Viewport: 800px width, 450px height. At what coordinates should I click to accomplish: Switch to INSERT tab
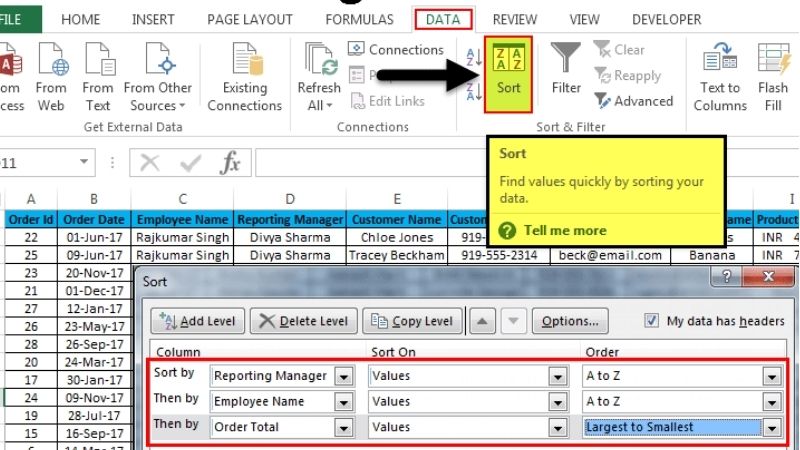coord(153,19)
